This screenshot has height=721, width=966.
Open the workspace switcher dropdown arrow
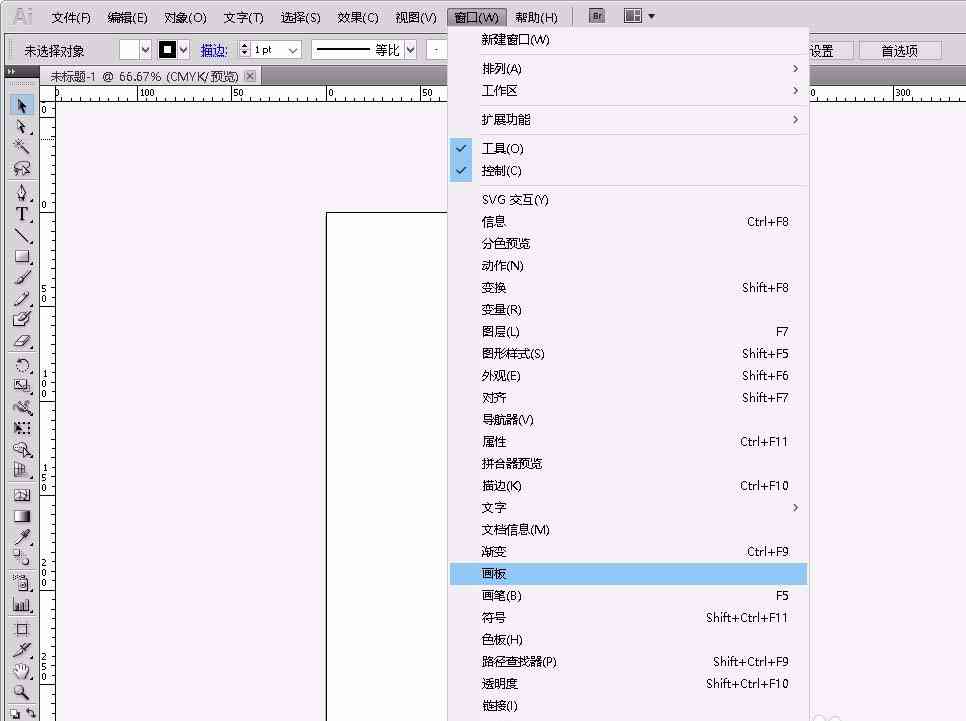pyautogui.click(x=652, y=16)
